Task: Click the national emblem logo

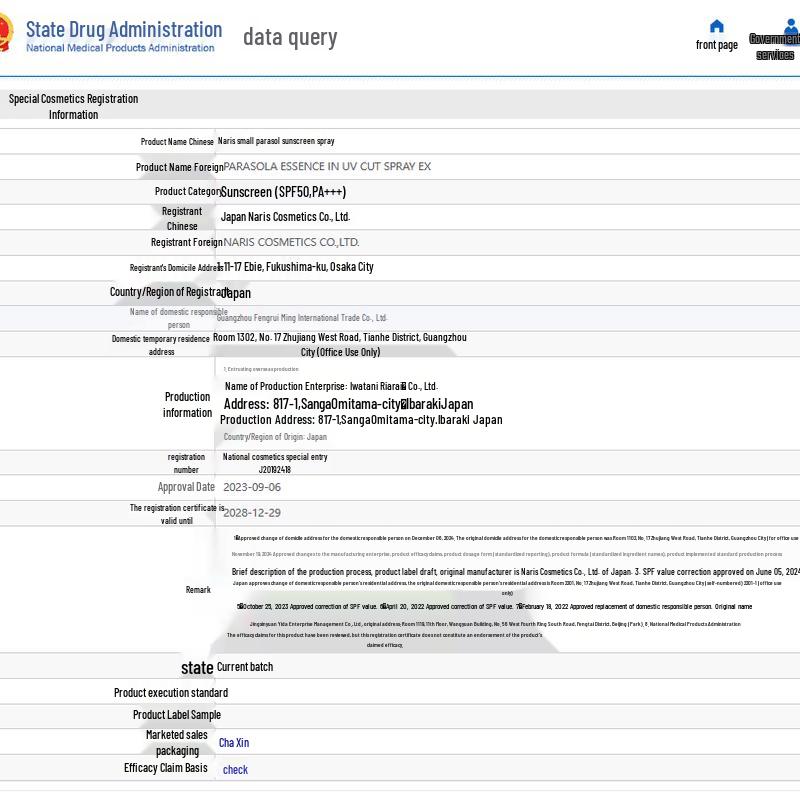Action: coord(5,33)
